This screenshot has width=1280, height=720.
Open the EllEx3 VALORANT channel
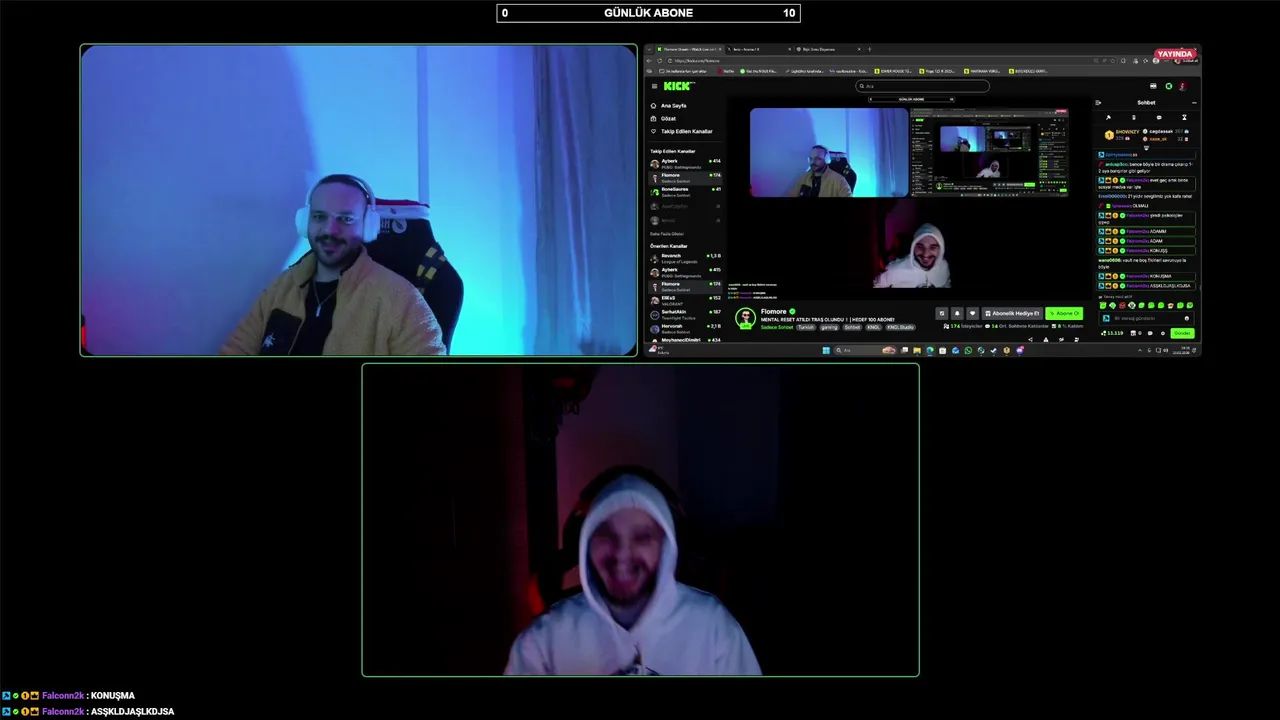point(685,299)
